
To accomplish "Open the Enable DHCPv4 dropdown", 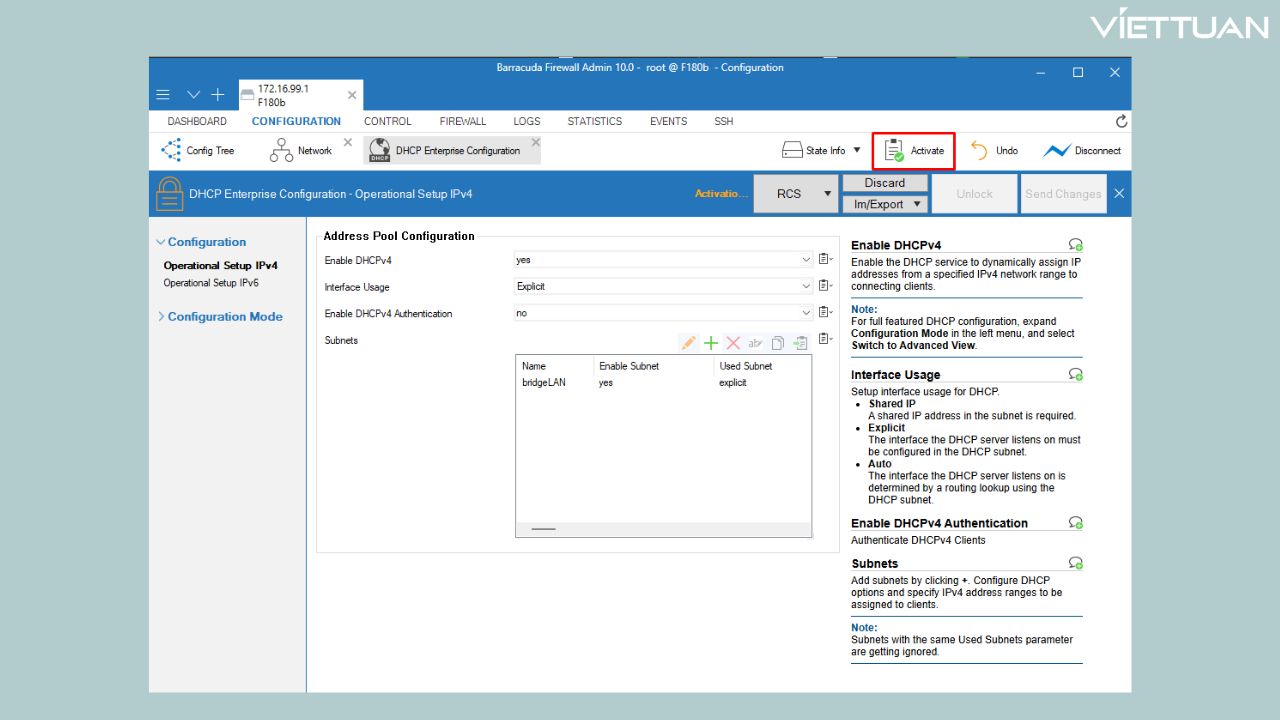I will tap(806, 260).
